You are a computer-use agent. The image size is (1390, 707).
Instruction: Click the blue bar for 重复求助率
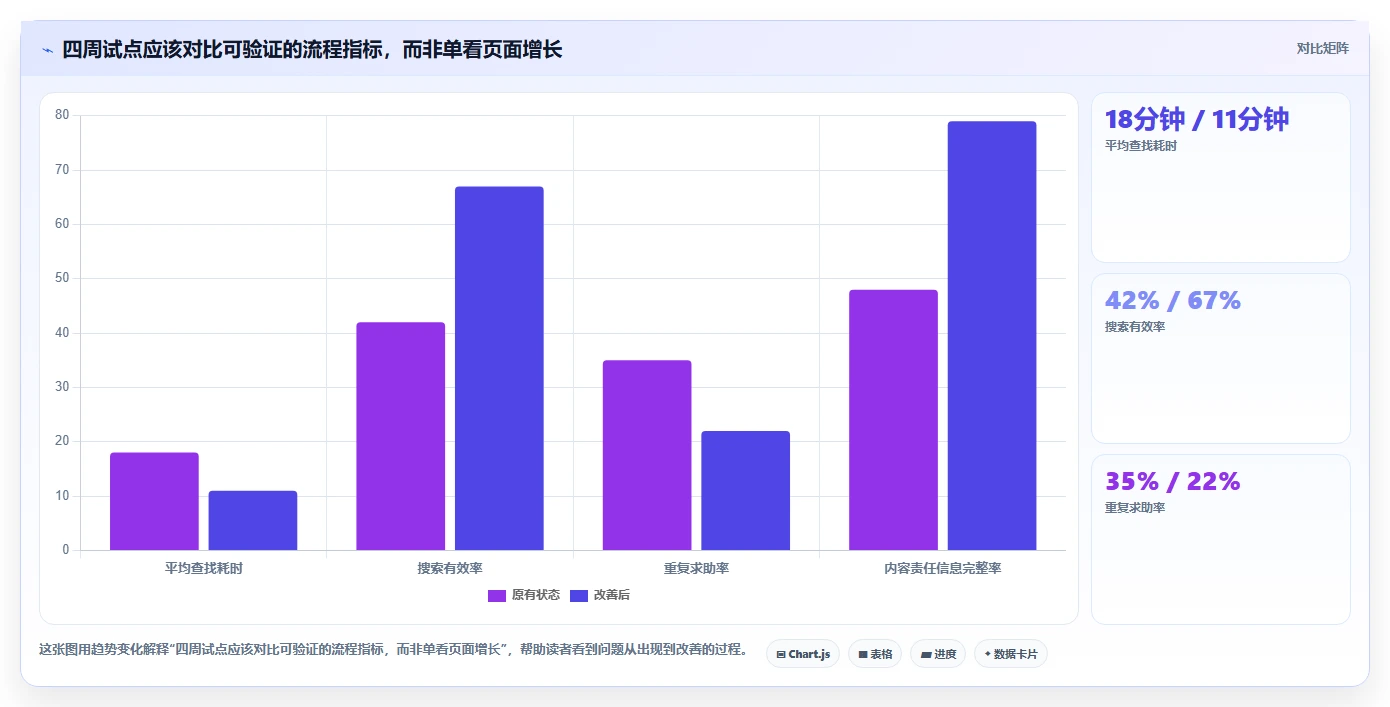746,490
